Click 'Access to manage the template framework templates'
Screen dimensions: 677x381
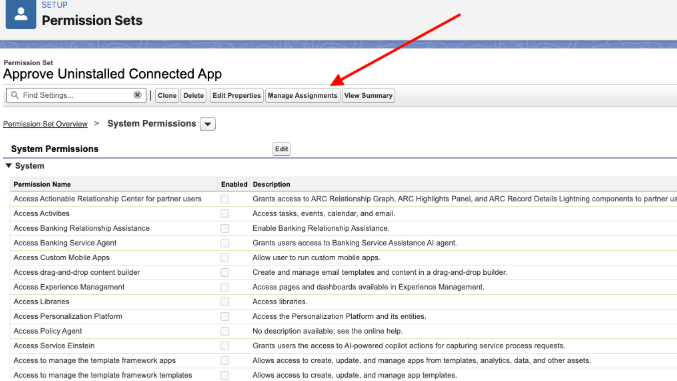coord(103,375)
